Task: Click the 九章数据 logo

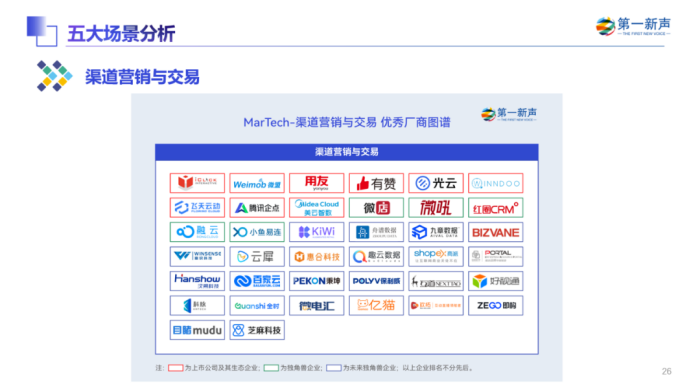Action: click(x=436, y=232)
